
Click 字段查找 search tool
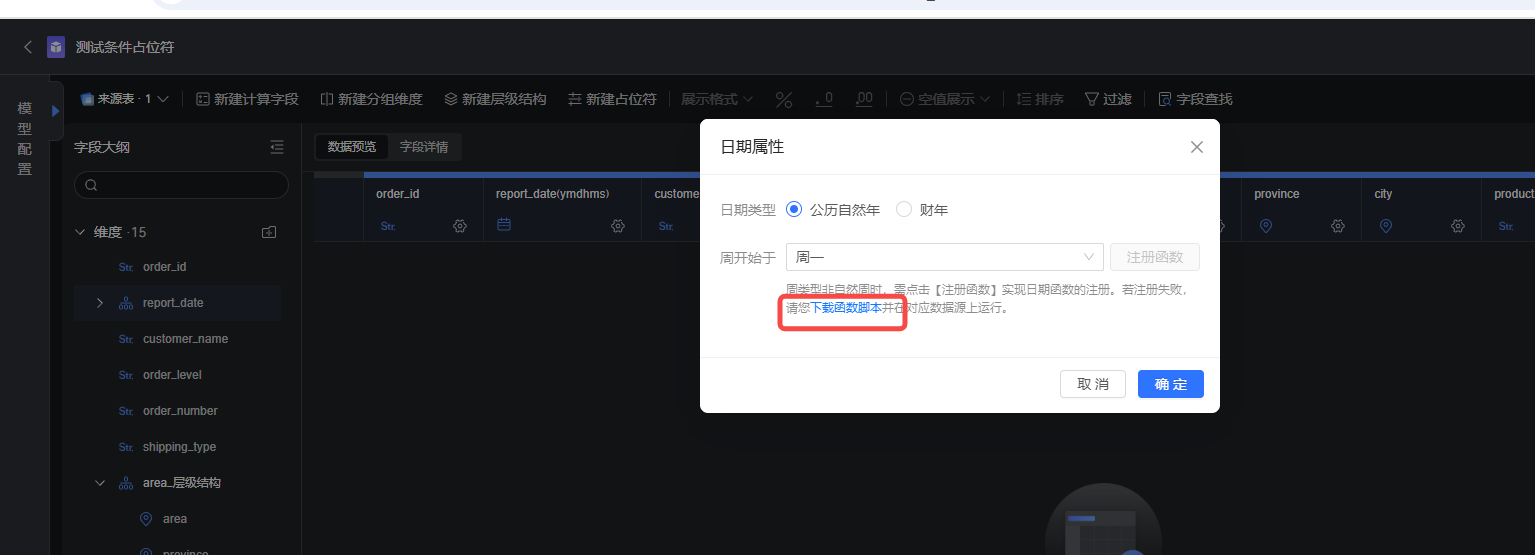pos(1195,99)
